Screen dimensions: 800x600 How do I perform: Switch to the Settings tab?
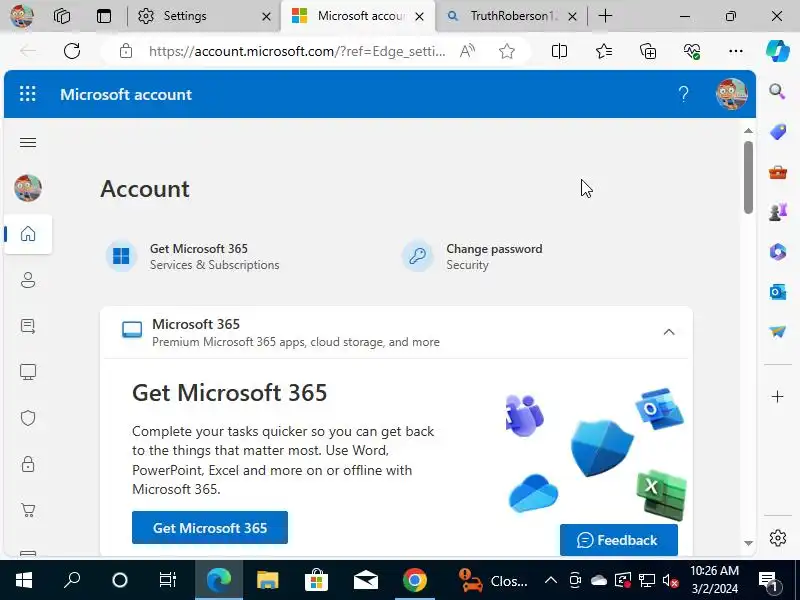click(203, 16)
